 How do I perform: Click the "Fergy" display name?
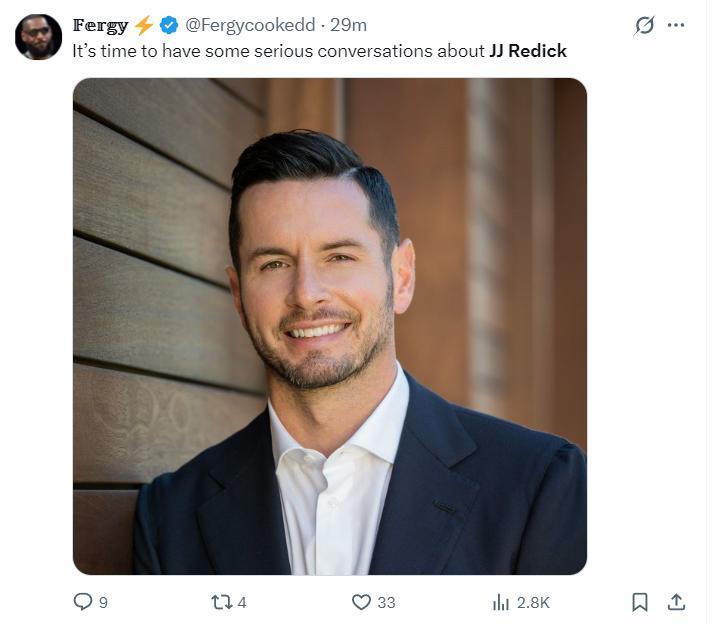[100, 25]
